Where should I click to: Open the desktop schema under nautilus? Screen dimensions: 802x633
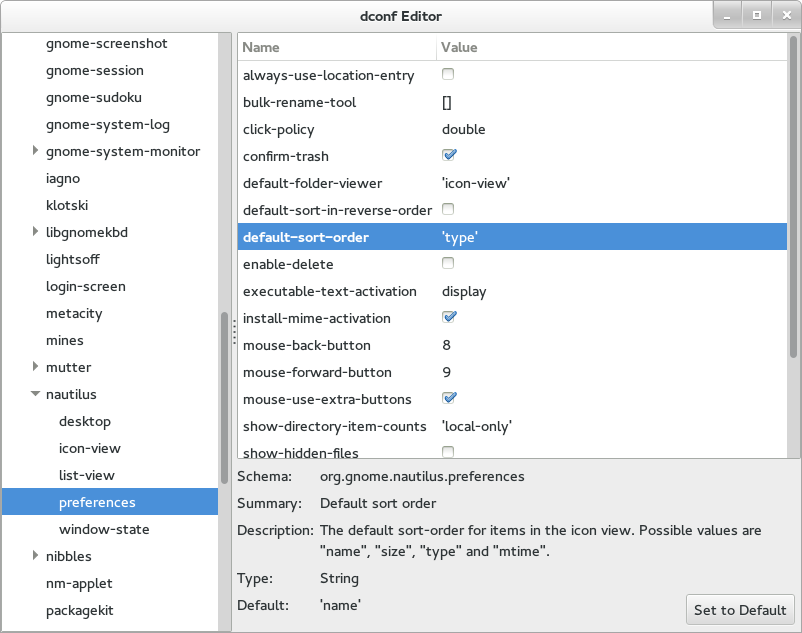85,421
